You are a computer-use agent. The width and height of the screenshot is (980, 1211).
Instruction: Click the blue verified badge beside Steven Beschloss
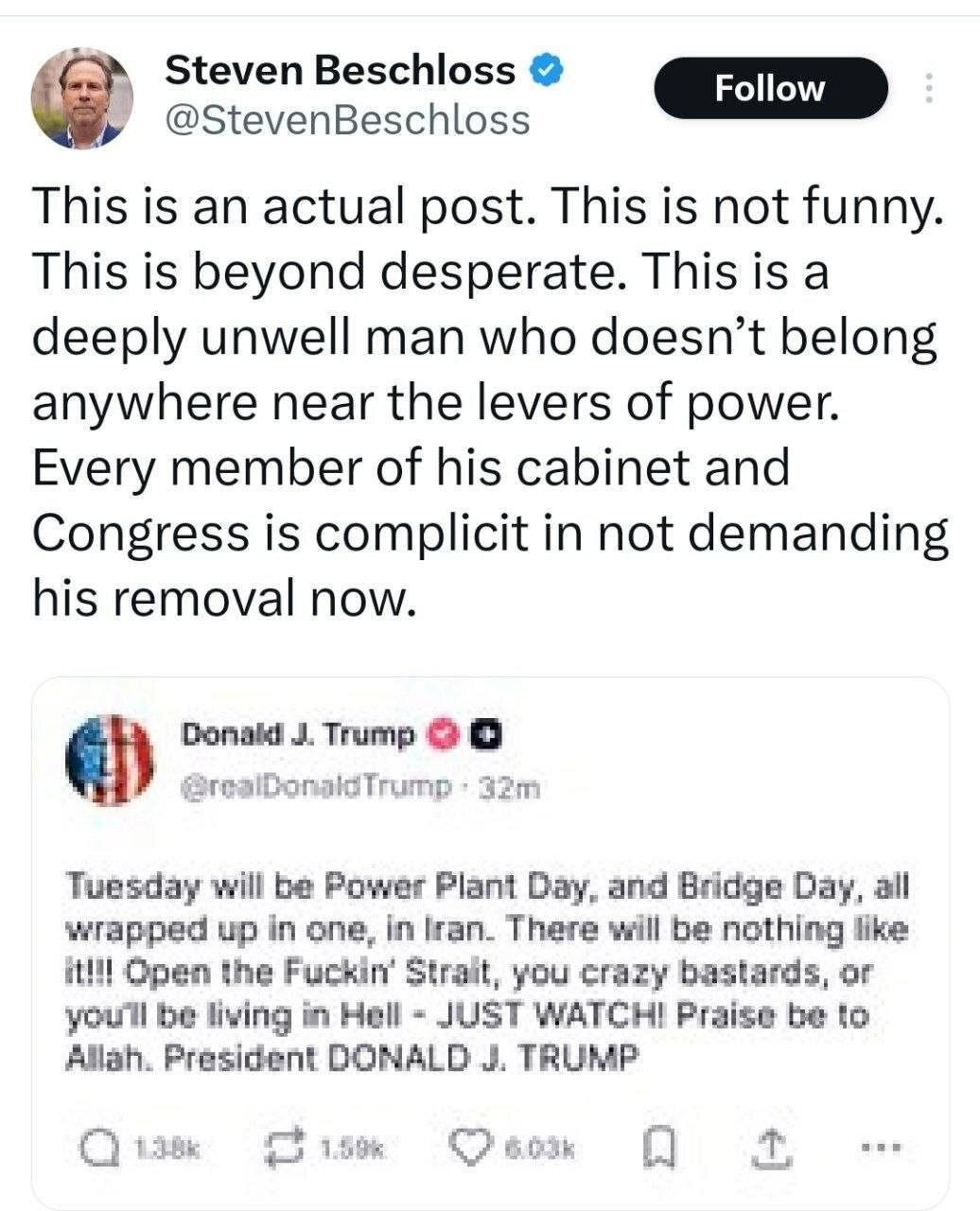[547, 69]
